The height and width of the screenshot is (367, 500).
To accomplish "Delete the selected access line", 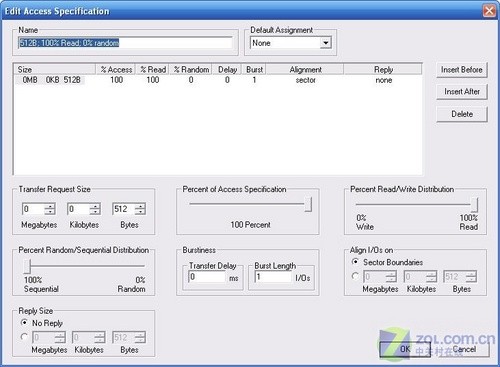I will 462,114.
